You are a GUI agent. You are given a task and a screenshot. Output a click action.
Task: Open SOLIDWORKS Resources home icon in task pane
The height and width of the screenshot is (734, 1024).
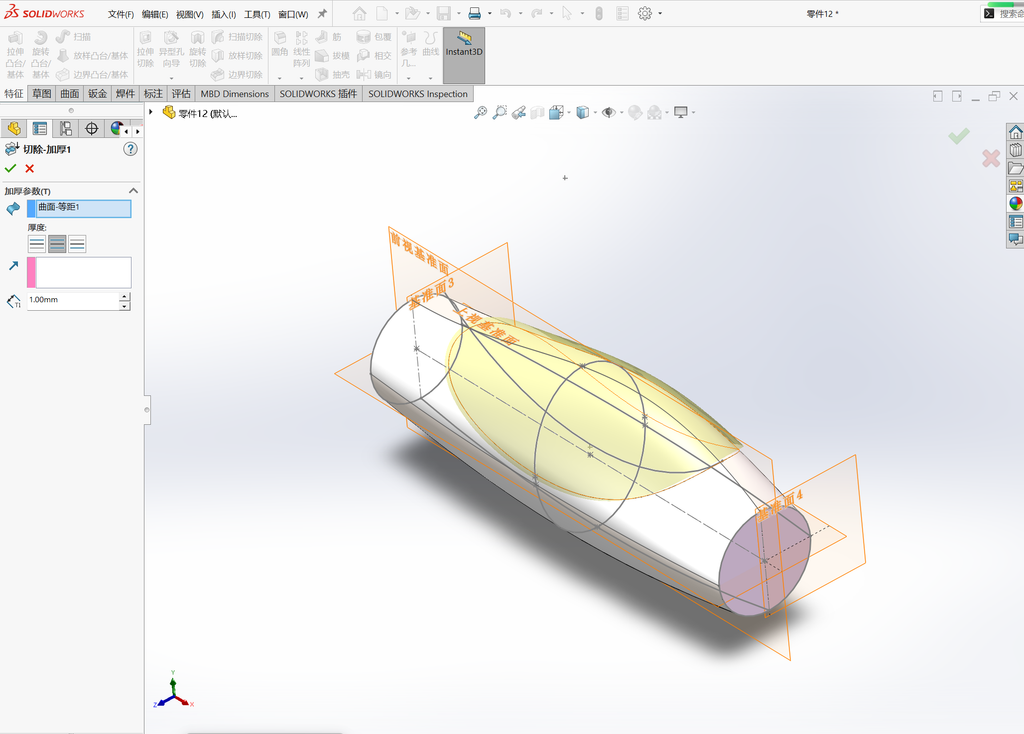(1016, 132)
